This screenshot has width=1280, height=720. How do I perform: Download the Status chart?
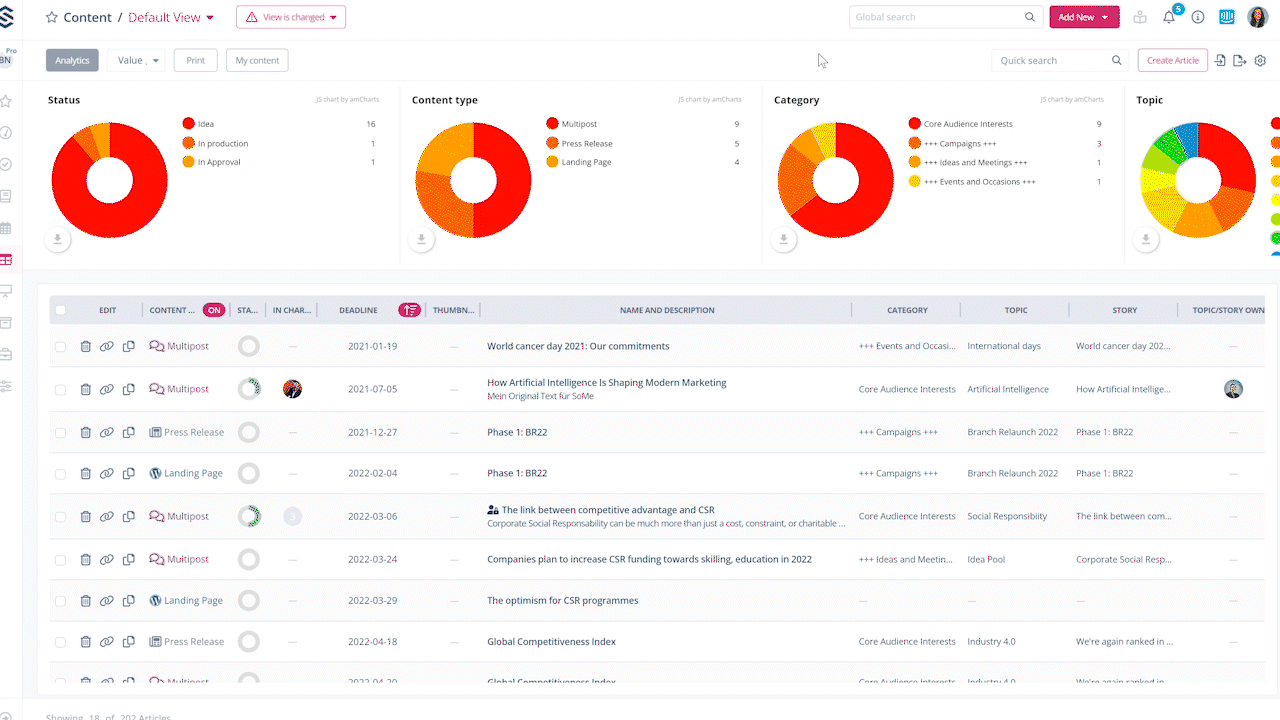click(x=58, y=239)
